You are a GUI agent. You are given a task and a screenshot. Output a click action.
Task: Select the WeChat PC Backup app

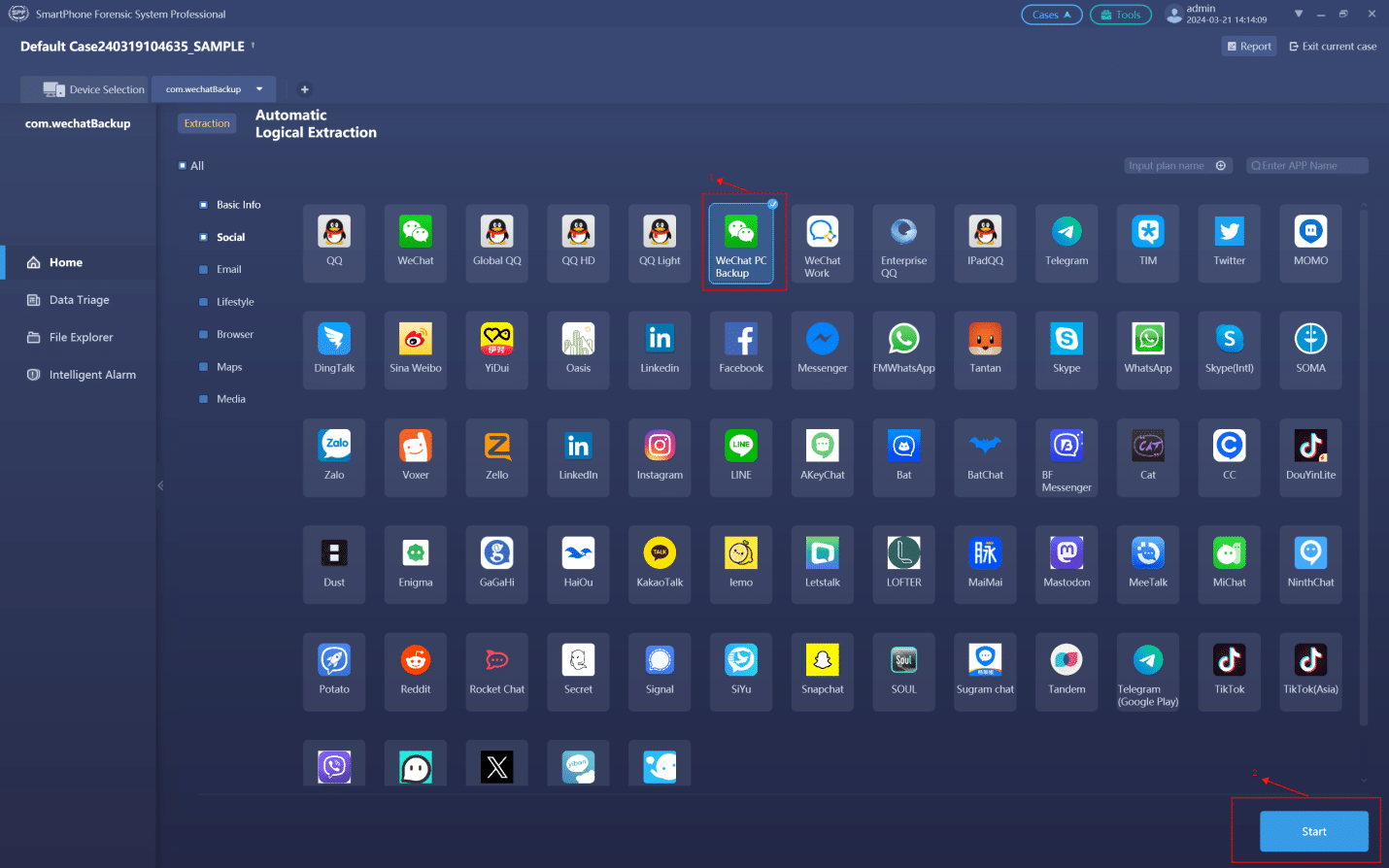[741, 244]
